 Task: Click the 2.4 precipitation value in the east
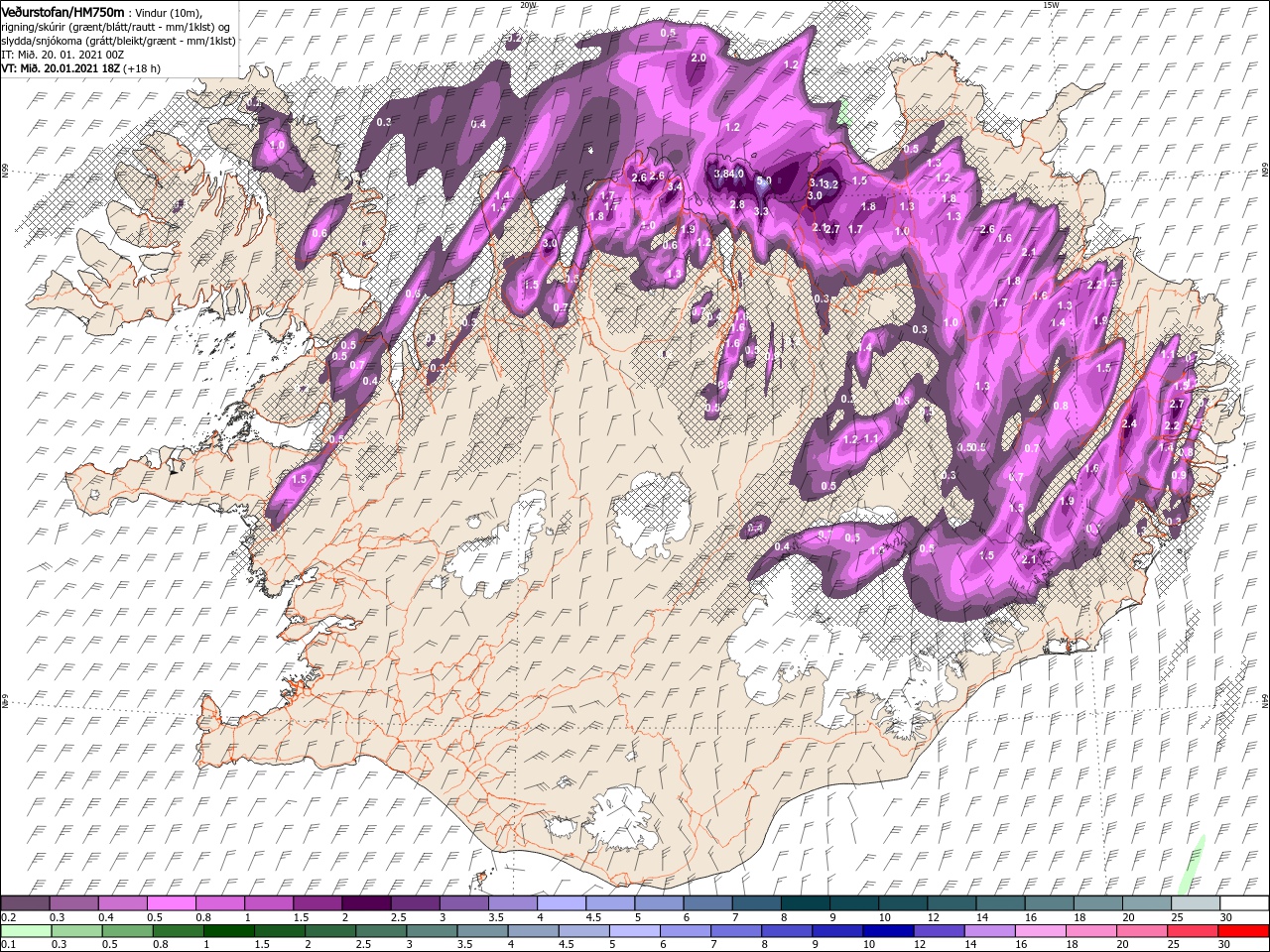click(1128, 423)
